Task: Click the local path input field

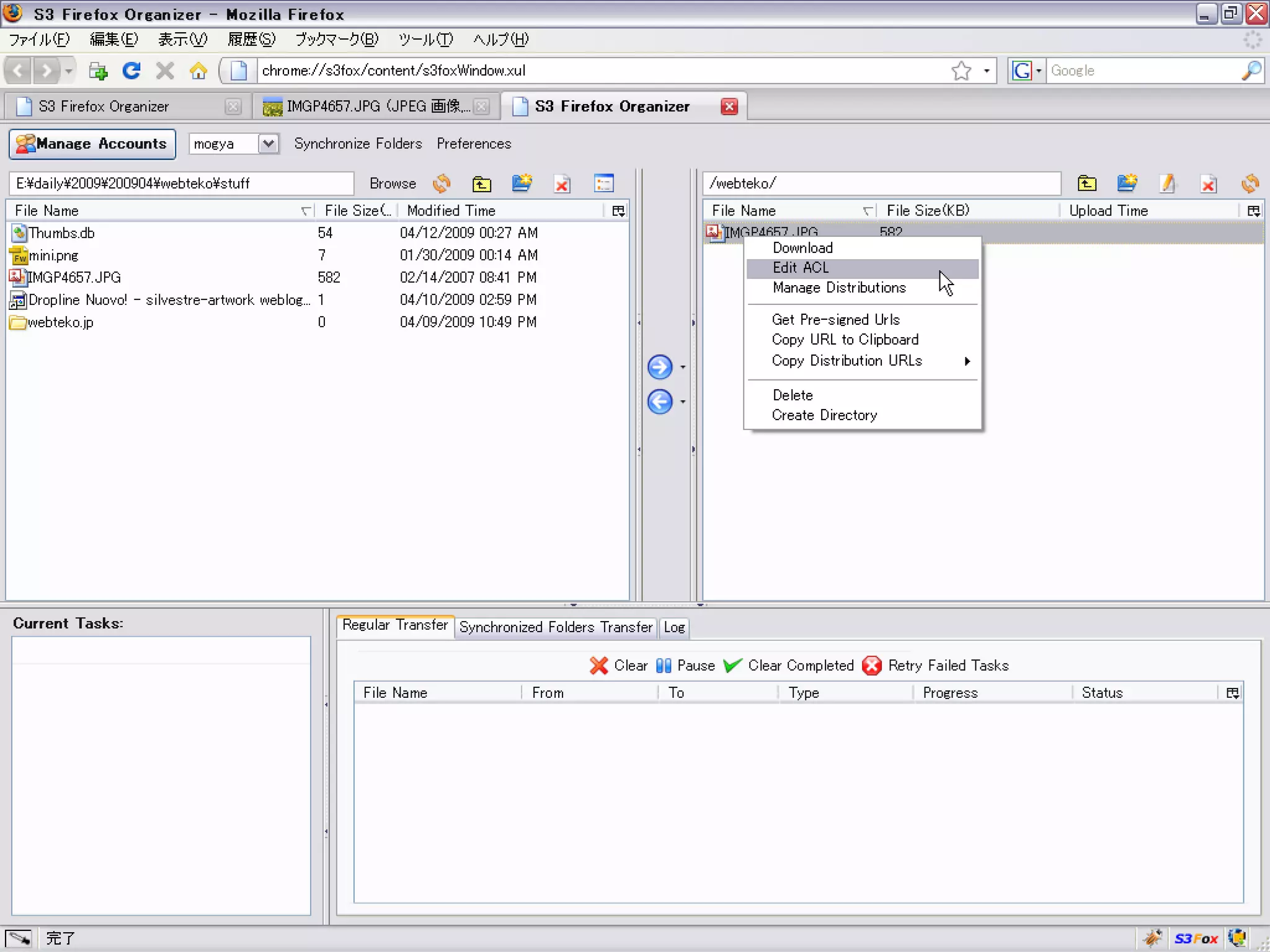Action: 181,183
